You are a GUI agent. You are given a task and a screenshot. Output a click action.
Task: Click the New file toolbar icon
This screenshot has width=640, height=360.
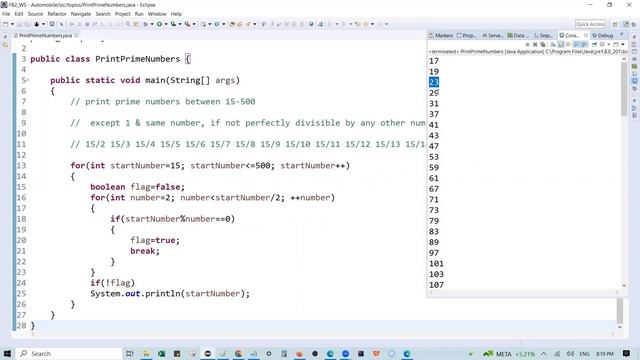(x=5, y=24)
